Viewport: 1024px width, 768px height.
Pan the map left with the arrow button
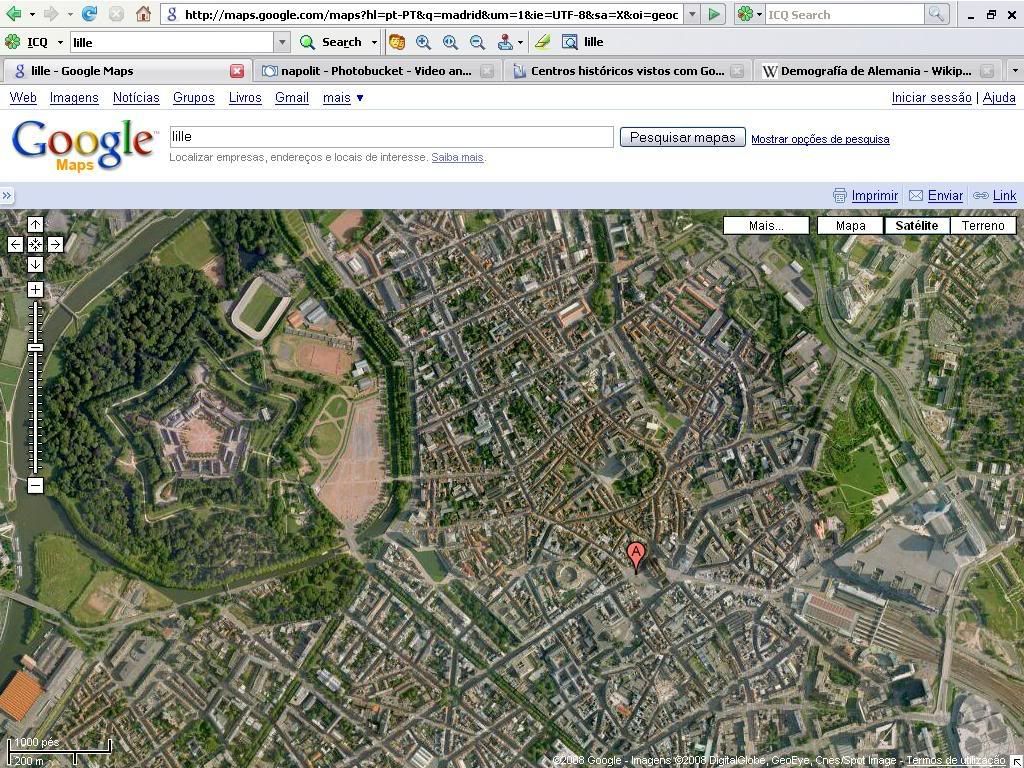15,244
